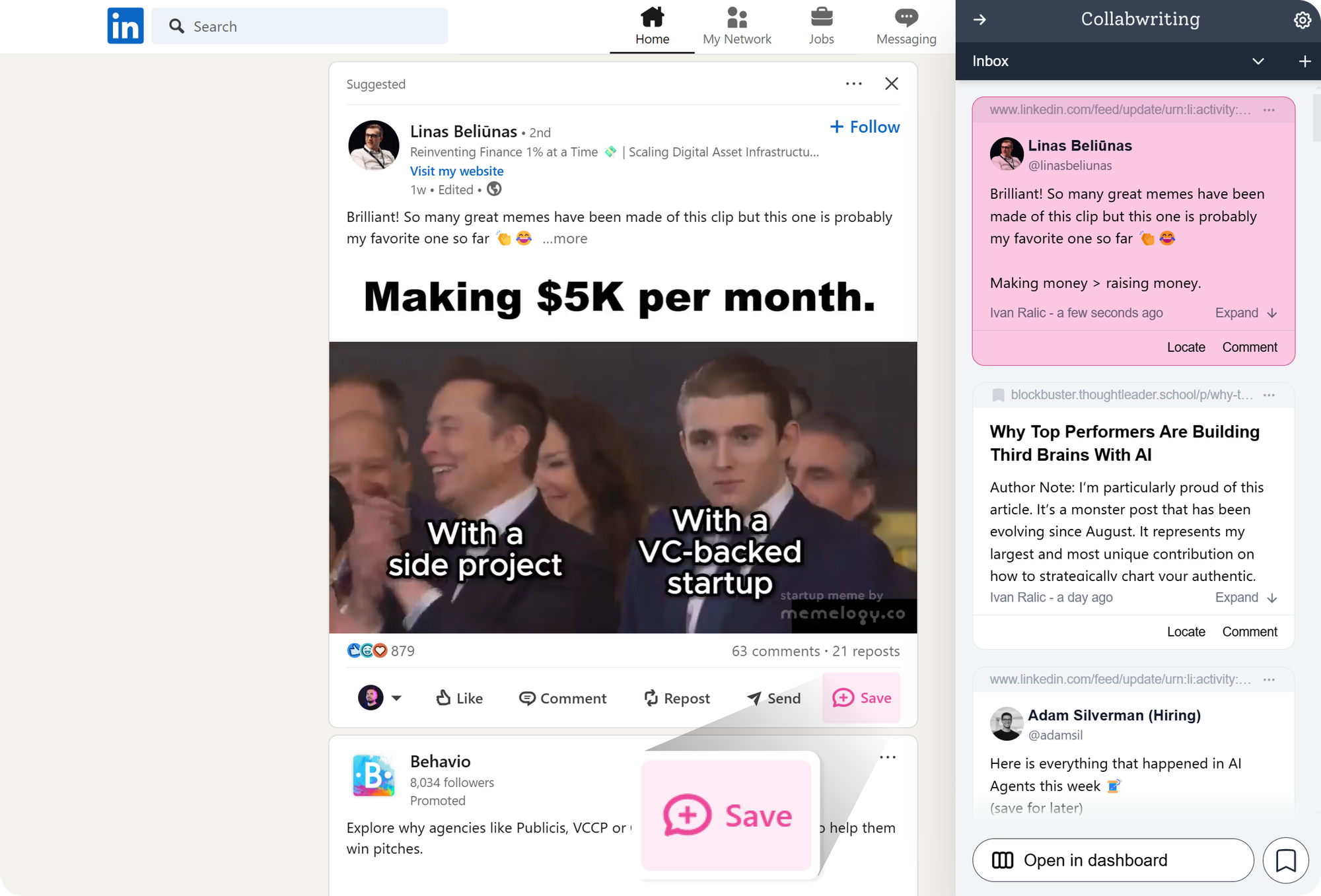The width and height of the screenshot is (1321, 896).
Task: Open the Messaging icon in the top nav
Action: click(906, 26)
